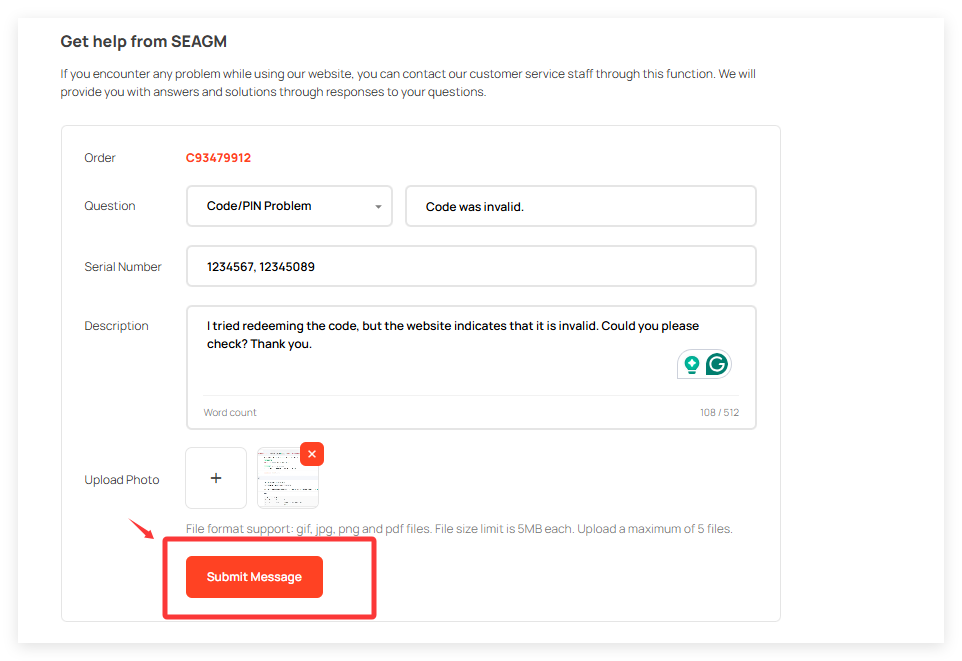The width and height of the screenshot is (962, 661).
Task: Click the red arrow pointing to Submit
Action: [142, 528]
